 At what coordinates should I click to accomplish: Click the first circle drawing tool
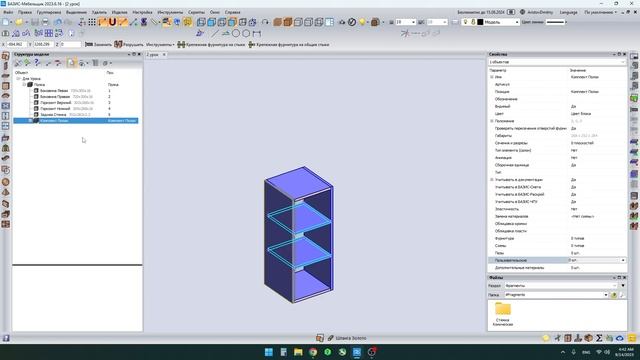click(236, 33)
